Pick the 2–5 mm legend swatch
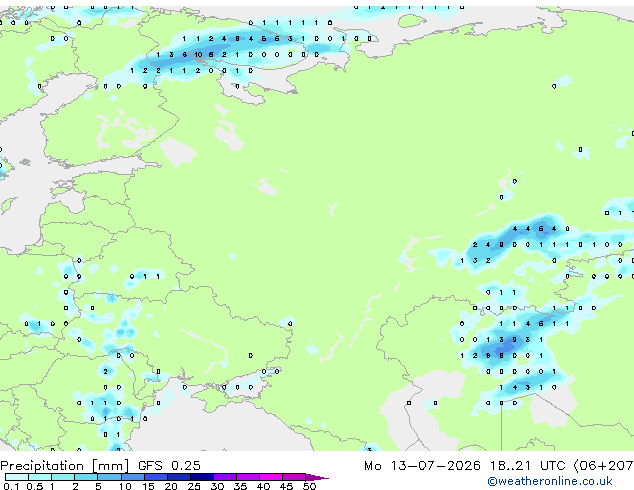634x490 pixels. (86, 477)
